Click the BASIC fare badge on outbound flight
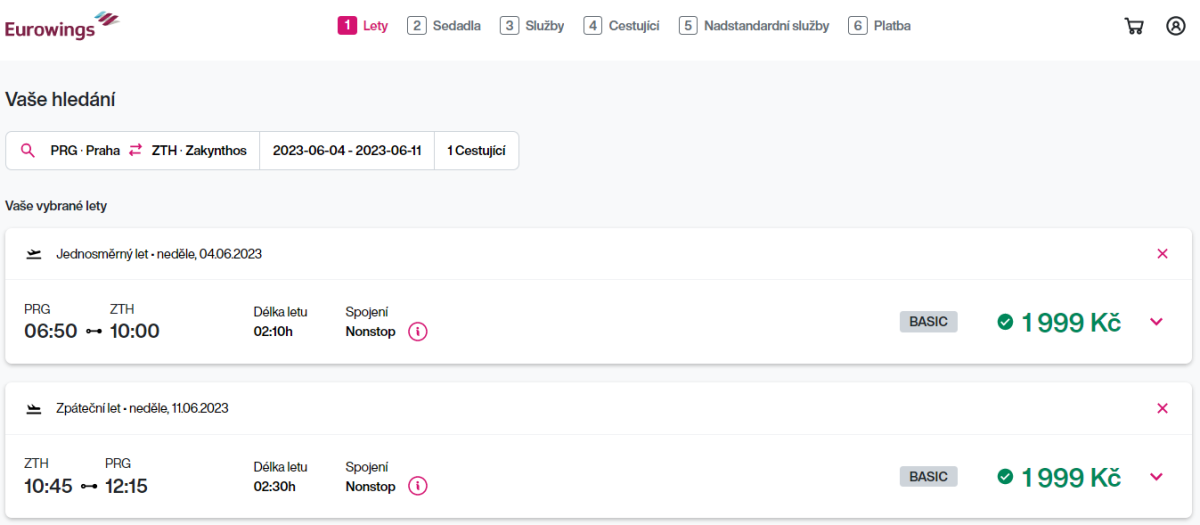 pos(928,322)
